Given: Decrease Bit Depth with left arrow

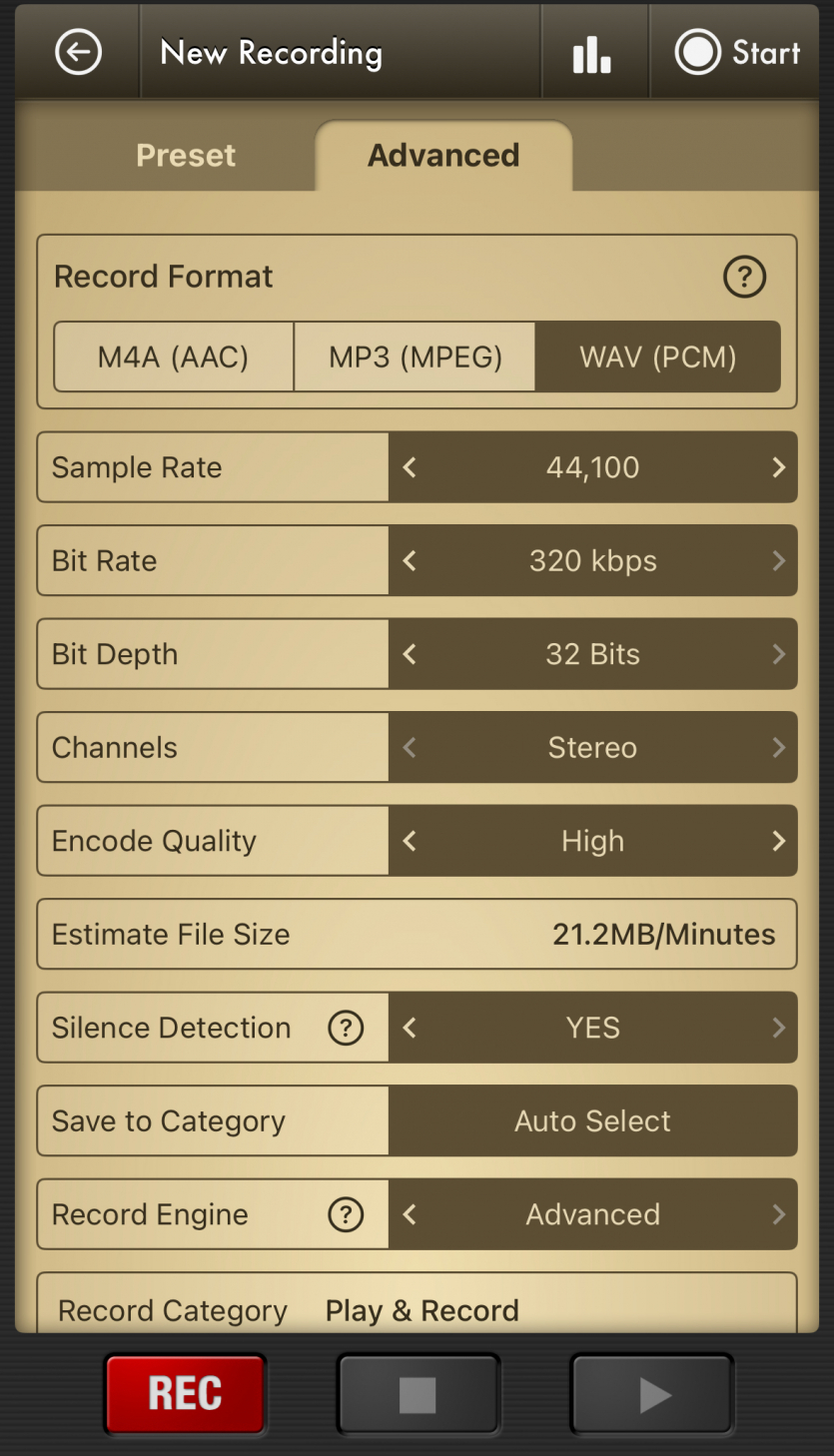Looking at the screenshot, I should [410, 654].
